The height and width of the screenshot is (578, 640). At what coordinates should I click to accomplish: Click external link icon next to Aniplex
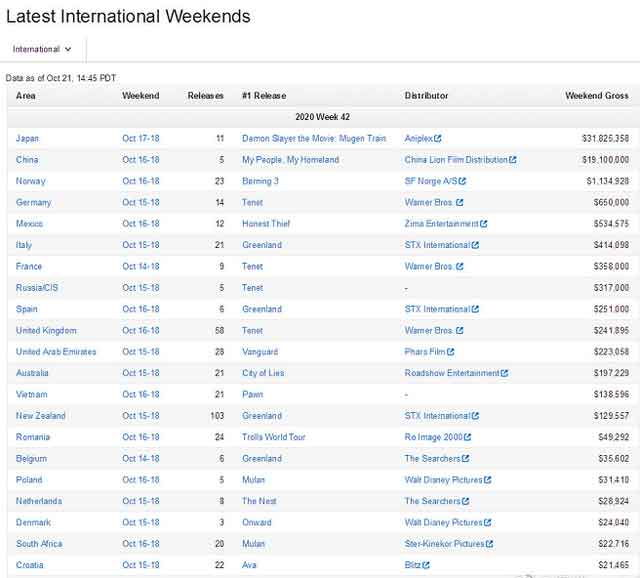tap(438, 138)
